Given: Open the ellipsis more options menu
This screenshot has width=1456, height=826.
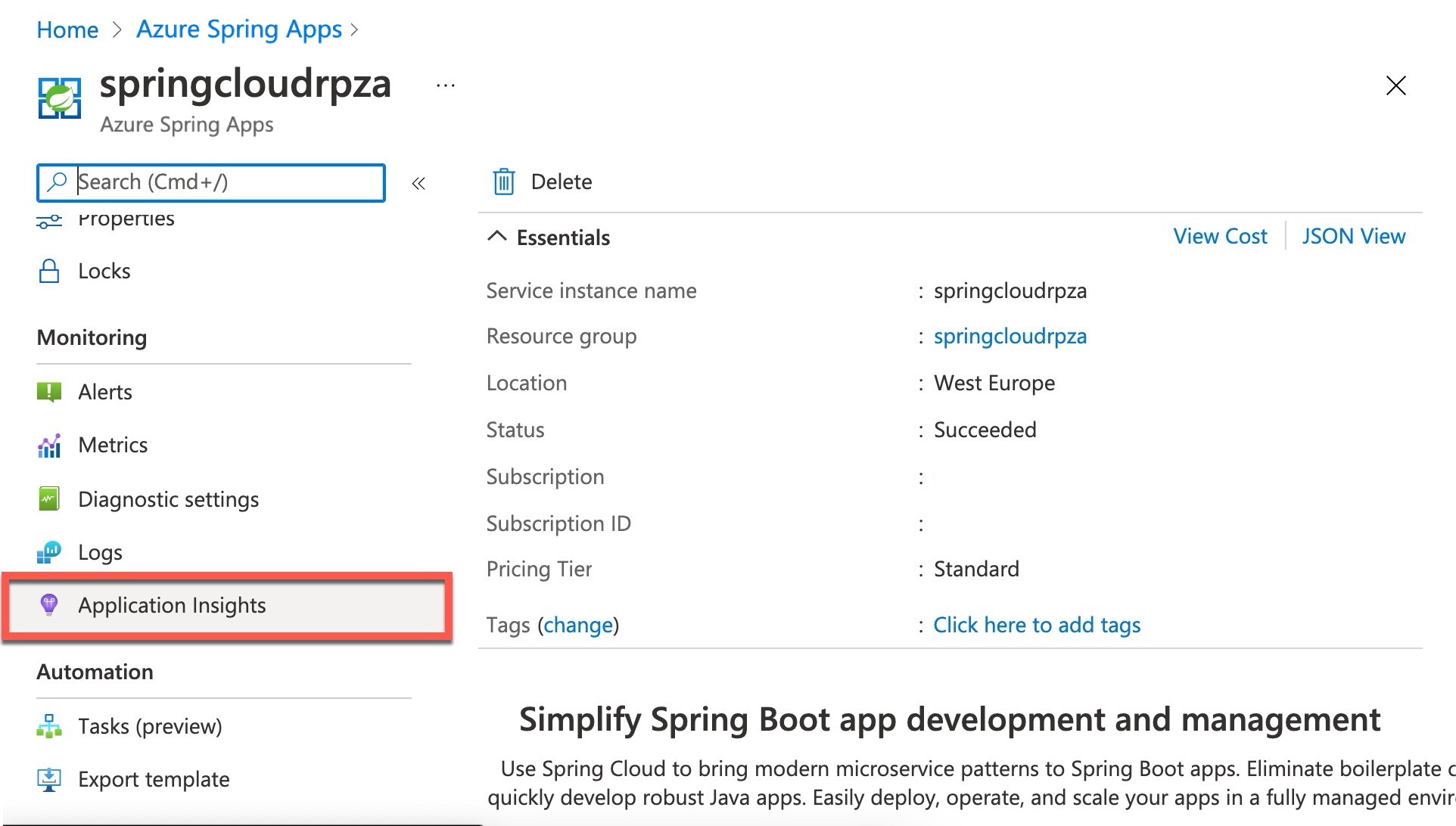Looking at the screenshot, I should 446,85.
